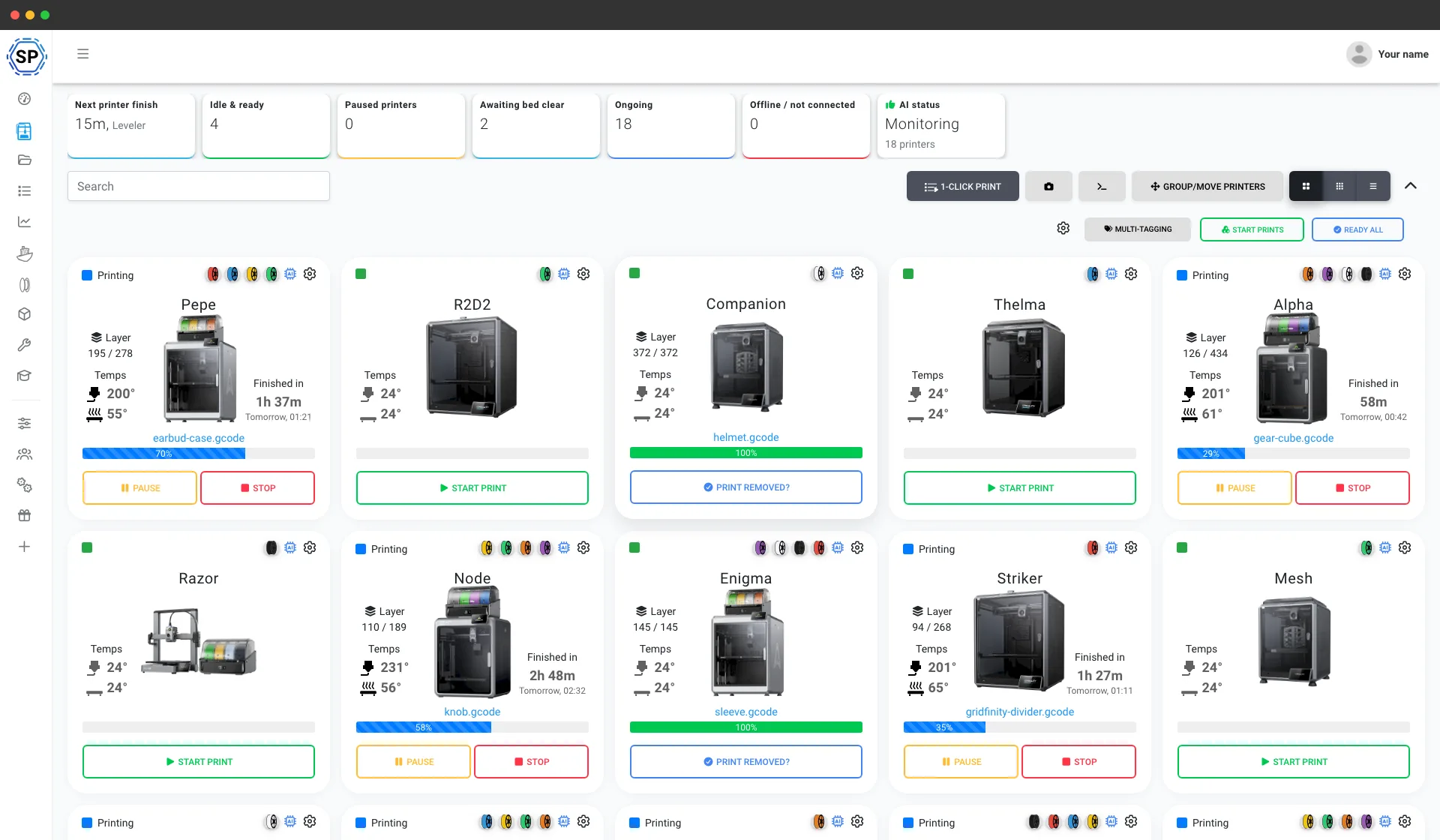This screenshot has width=1440, height=840.
Task: Expand the sidebar with hamburger menu
Action: (x=83, y=54)
